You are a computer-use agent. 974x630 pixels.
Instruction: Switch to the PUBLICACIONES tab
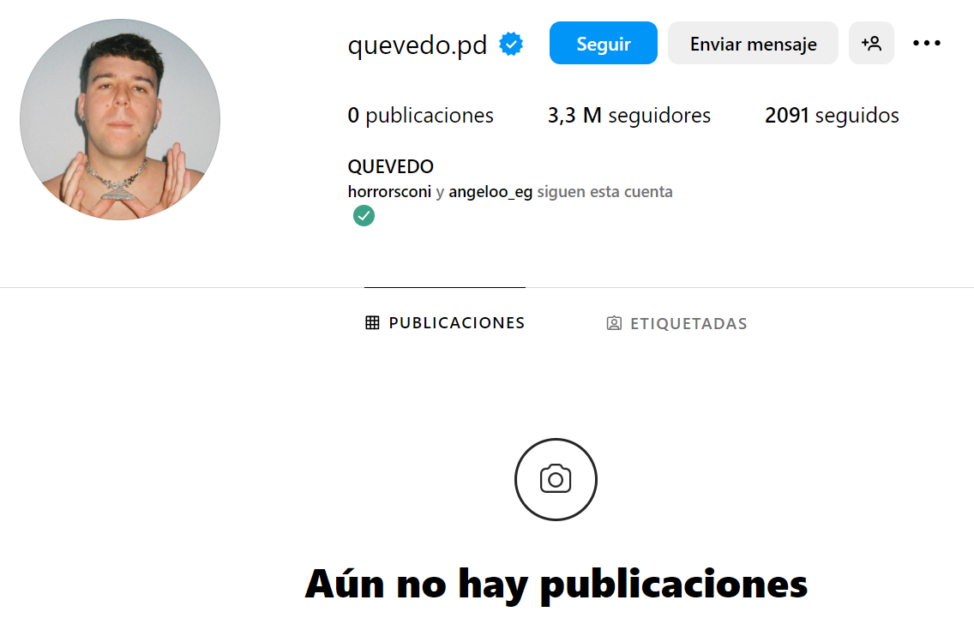click(x=445, y=322)
